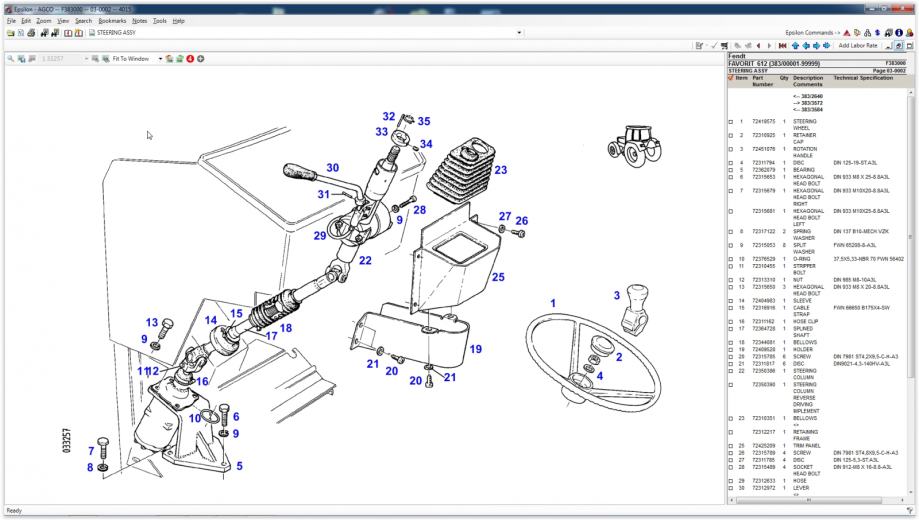Click the blue info circle icon
919x520 pixels.
(x=898, y=33)
